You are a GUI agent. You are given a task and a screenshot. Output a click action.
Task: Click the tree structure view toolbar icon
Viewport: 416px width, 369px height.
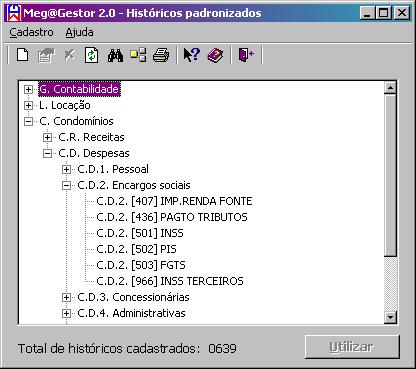point(138,55)
